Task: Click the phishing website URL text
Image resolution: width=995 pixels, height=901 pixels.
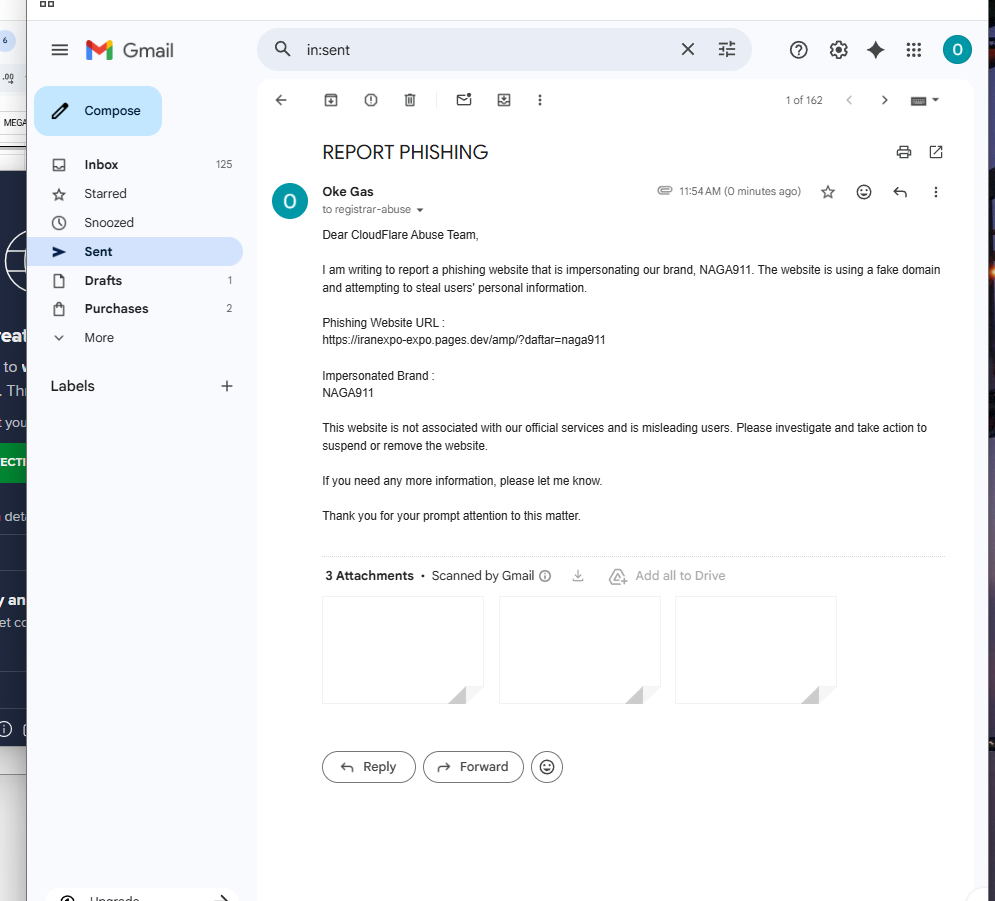Action: click(x=464, y=340)
